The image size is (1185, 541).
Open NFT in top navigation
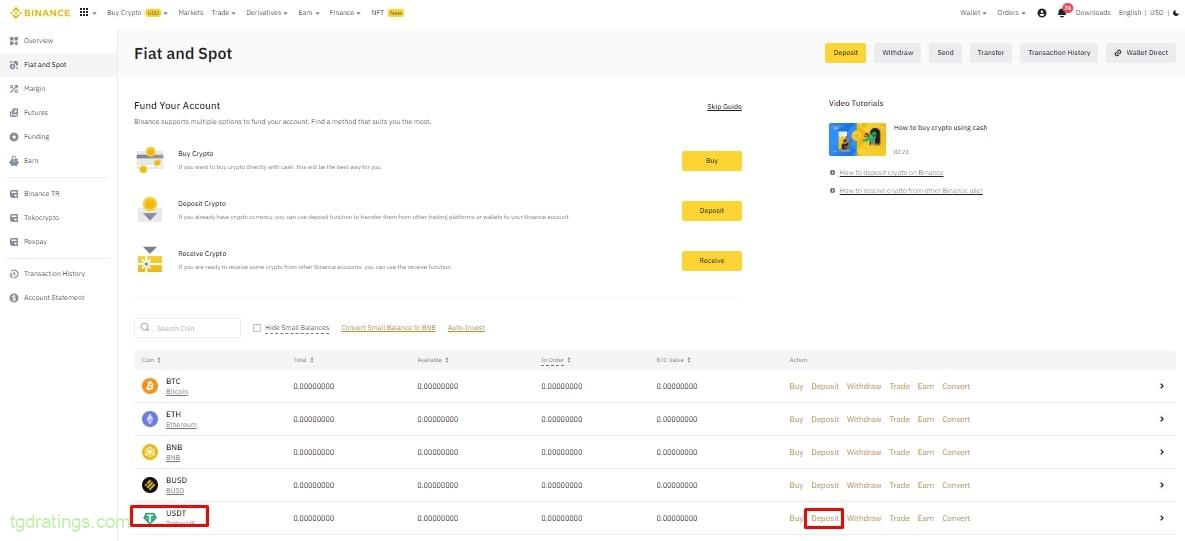[x=387, y=13]
